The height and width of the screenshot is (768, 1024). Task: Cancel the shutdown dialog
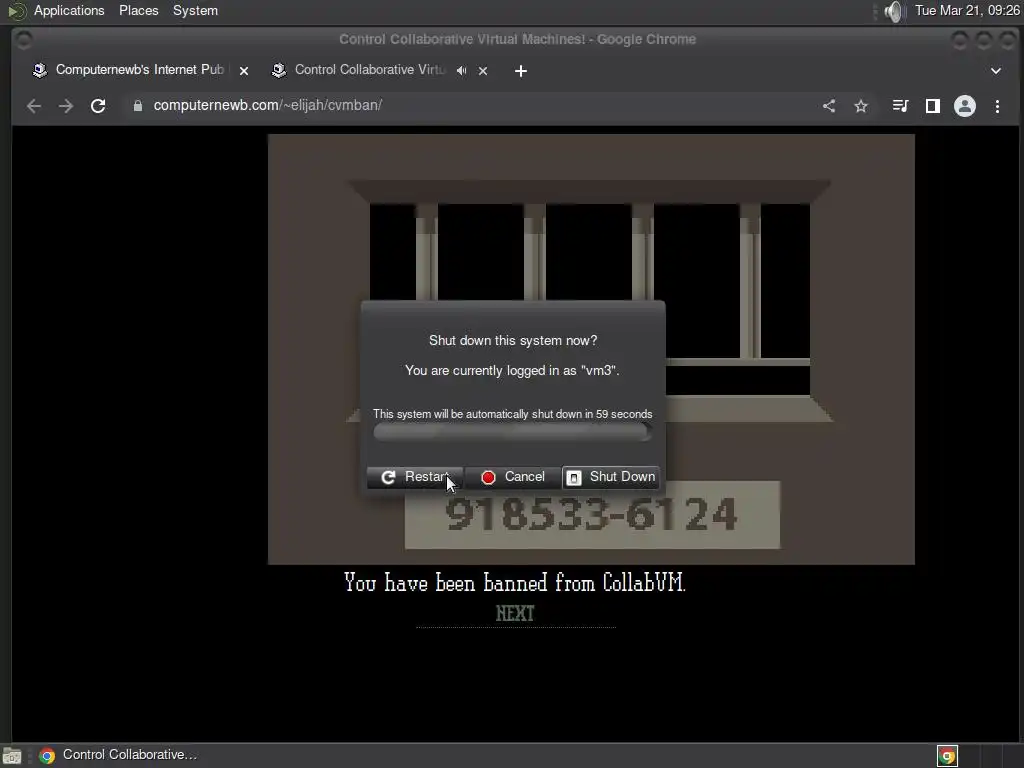[513, 477]
